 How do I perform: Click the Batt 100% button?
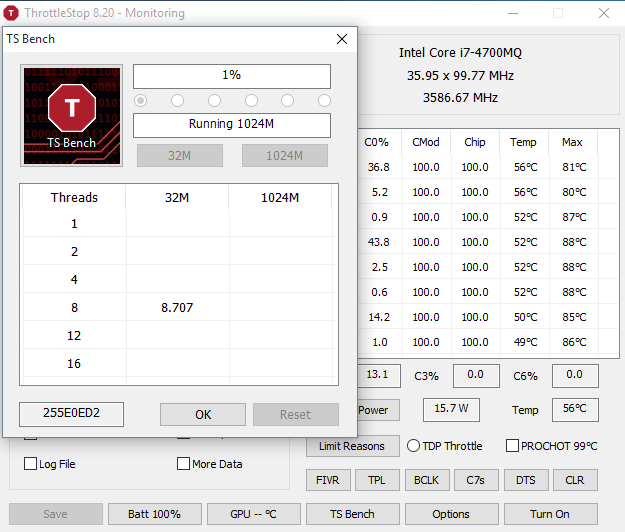click(155, 514)
